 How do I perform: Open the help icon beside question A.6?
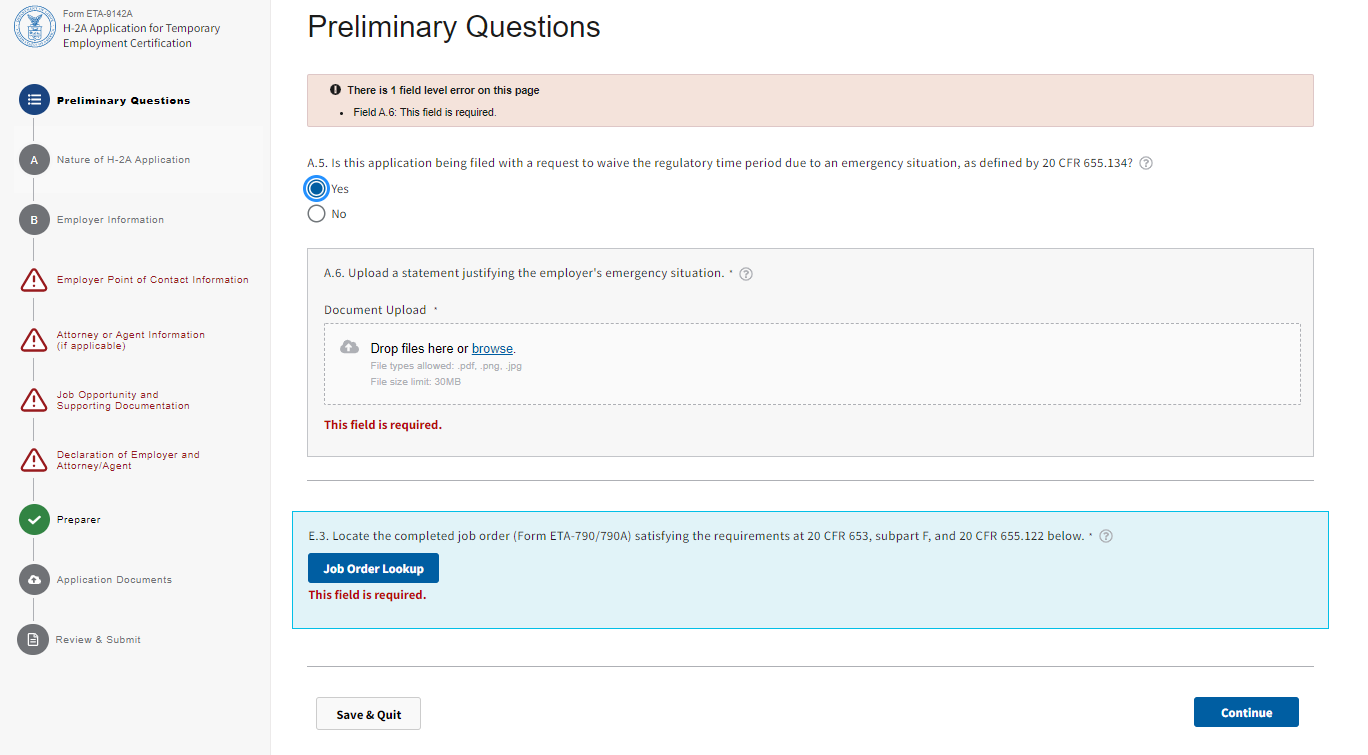[746, 274]
